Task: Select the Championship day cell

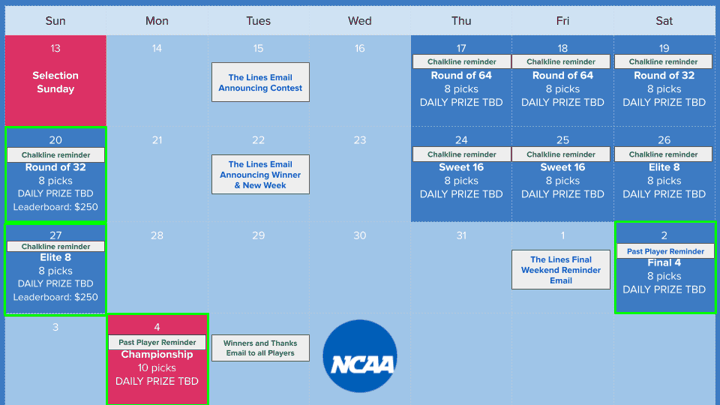Action: 157,360
